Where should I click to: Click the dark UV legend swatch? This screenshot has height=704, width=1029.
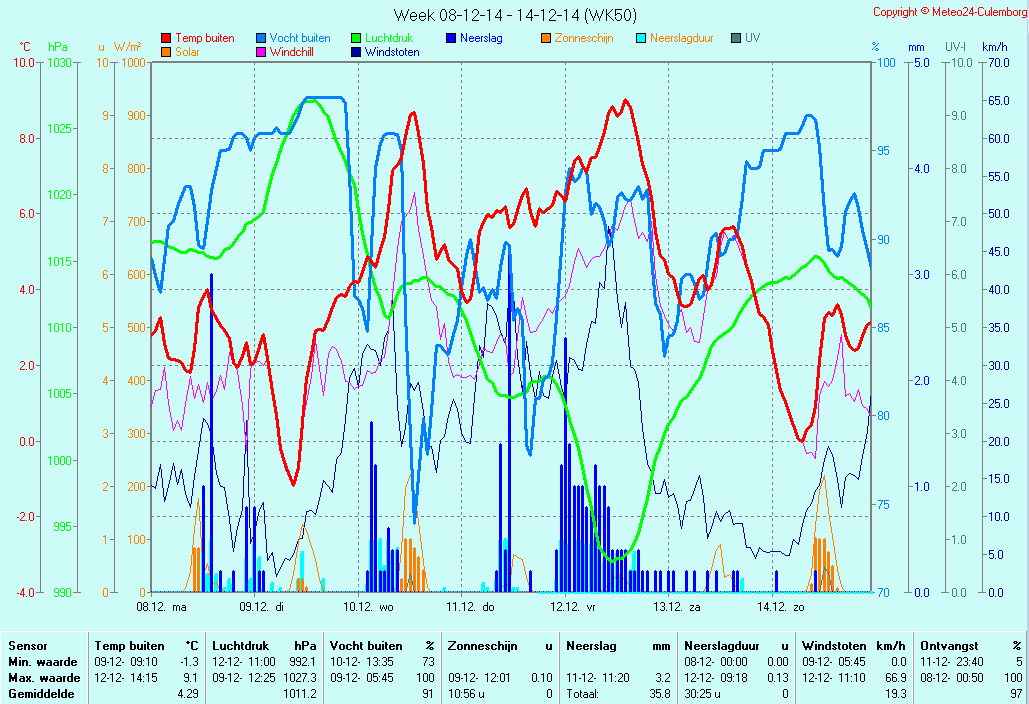pos(736,39)
